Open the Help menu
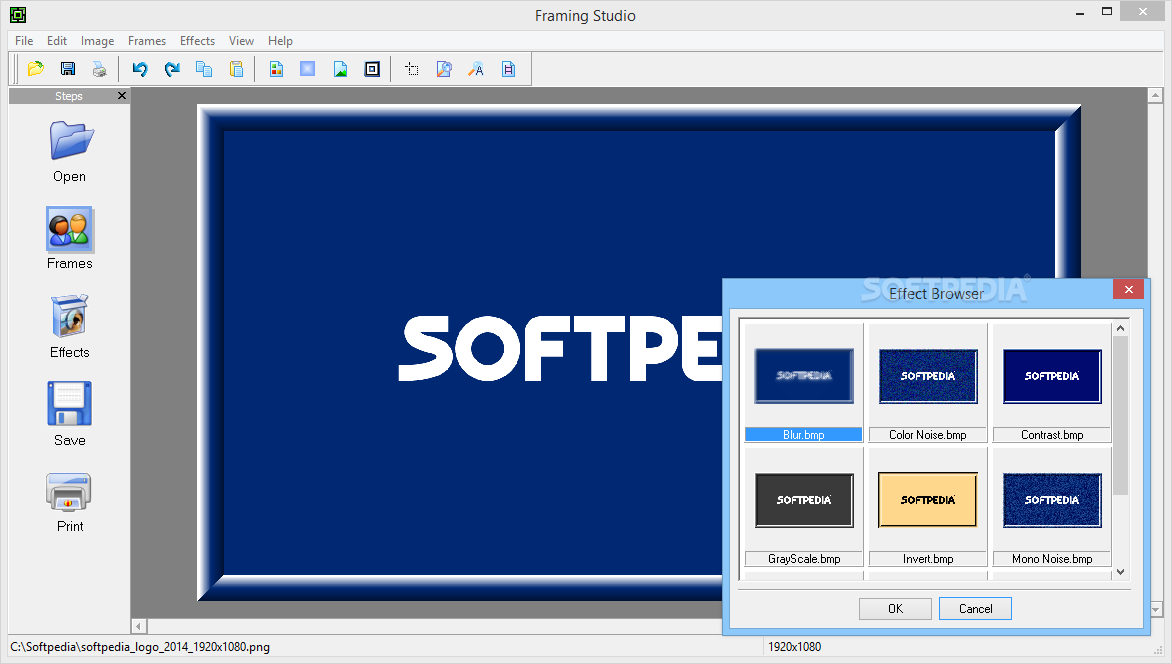Viewport: 1172px width, 664px height. coord(280,40)
